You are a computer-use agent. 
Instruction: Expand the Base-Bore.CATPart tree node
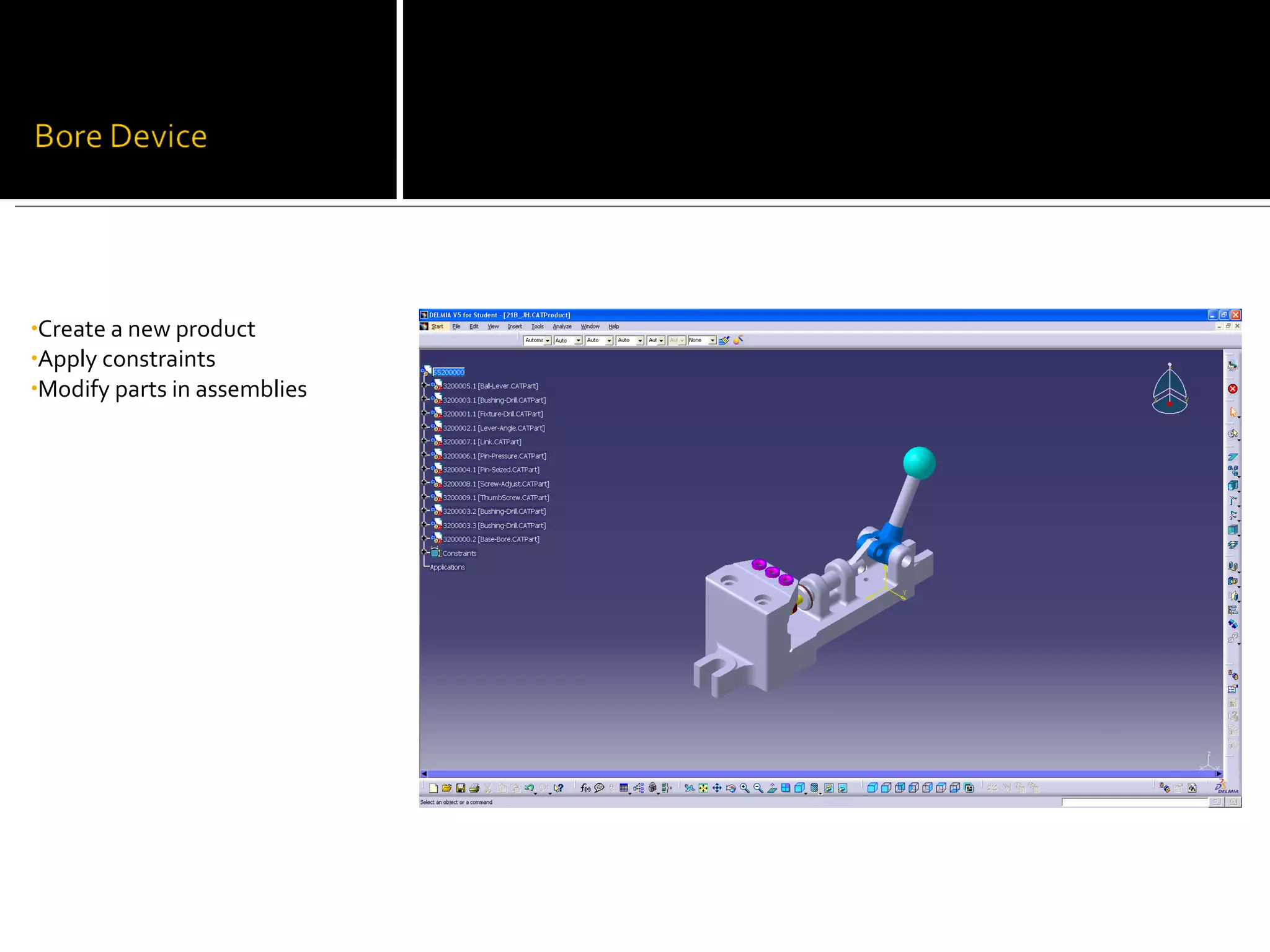pos(424,539)
